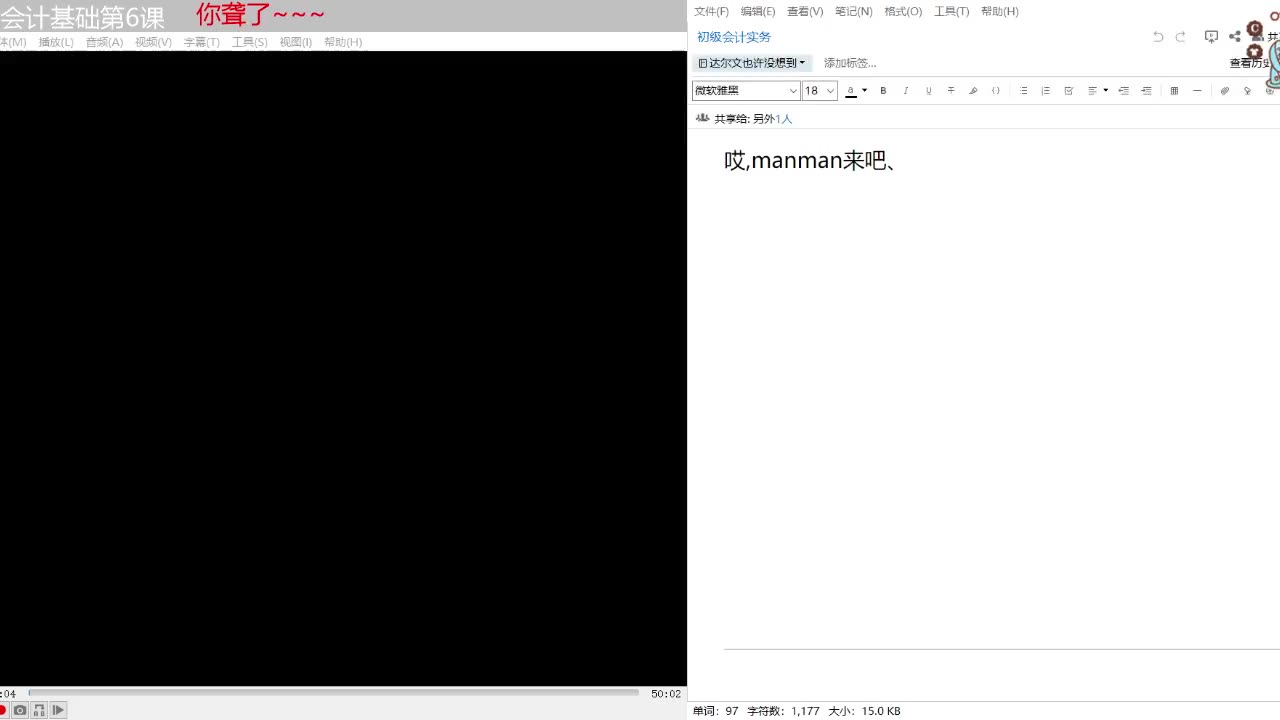Screen dimensions: 1280x720
Task: Open the 工具(T) menu in the note editor
Action: coord(951,11)
